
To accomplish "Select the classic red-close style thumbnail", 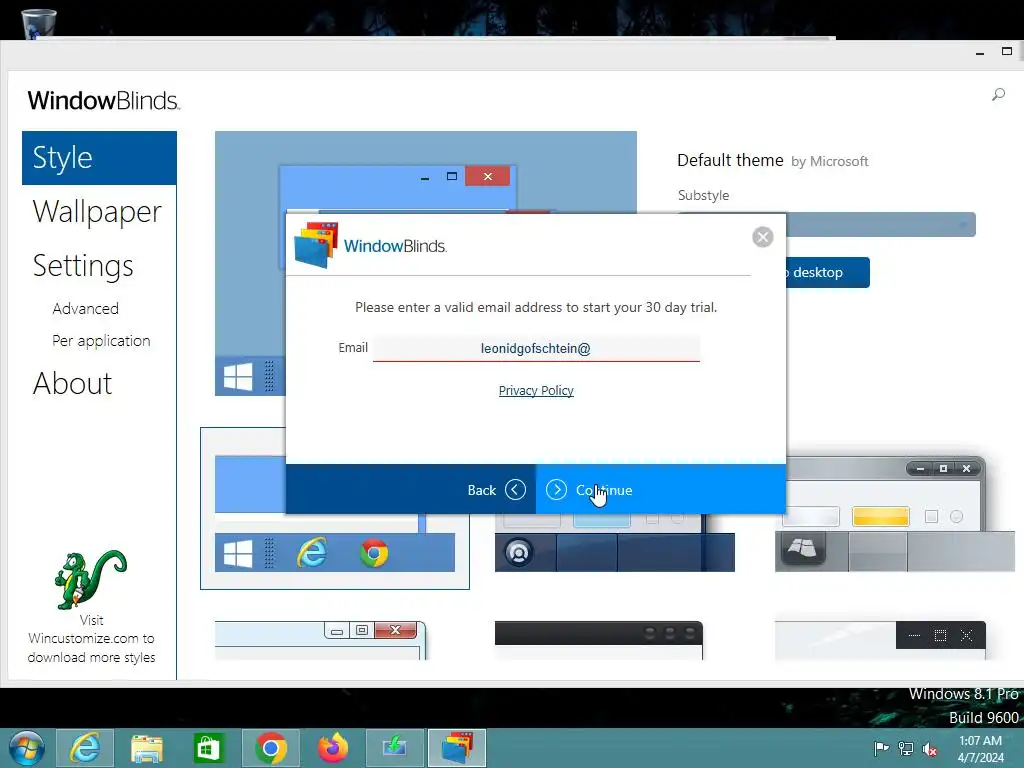I will pos(320,640).
